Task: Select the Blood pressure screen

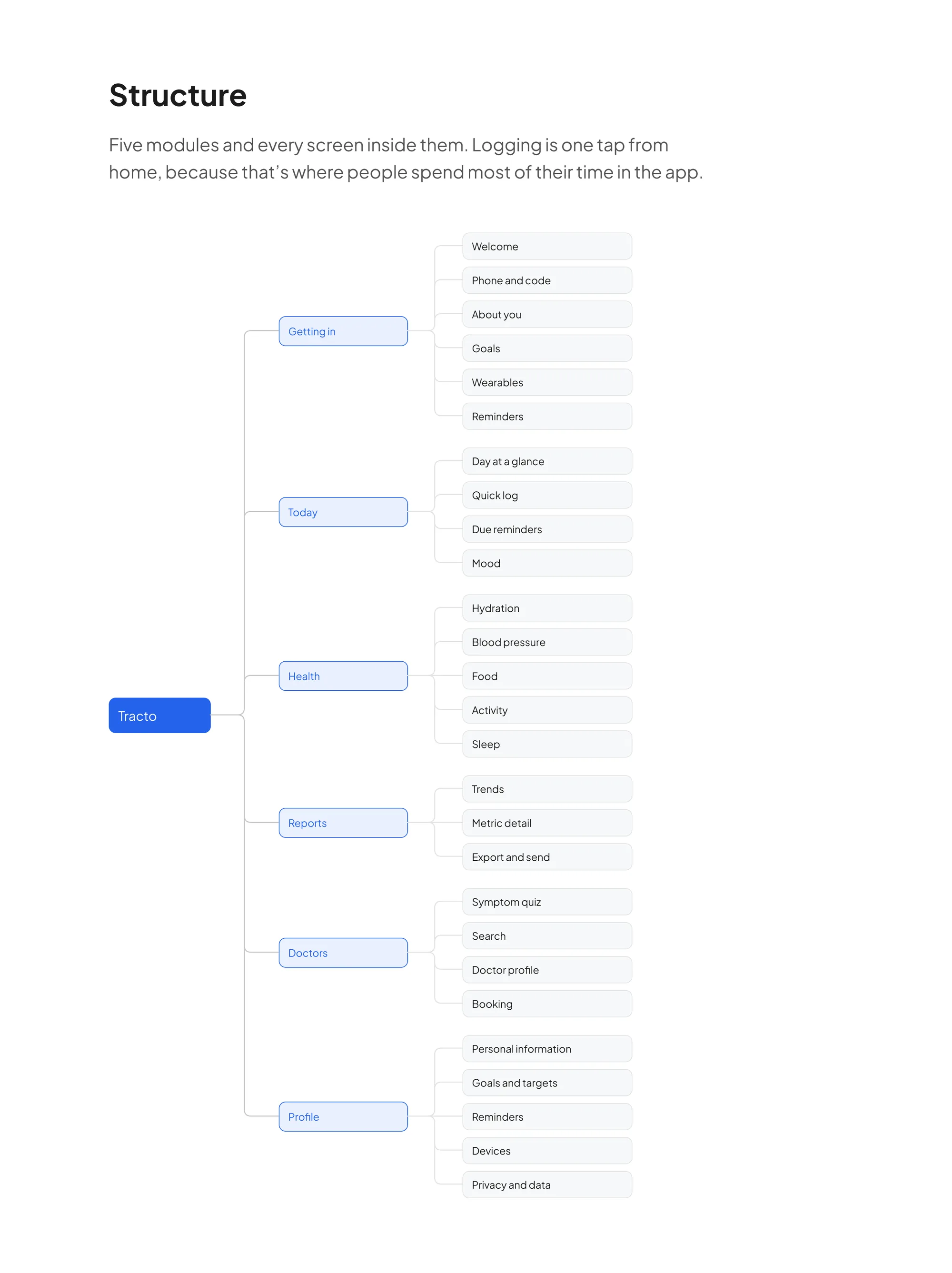Action: 547,642
